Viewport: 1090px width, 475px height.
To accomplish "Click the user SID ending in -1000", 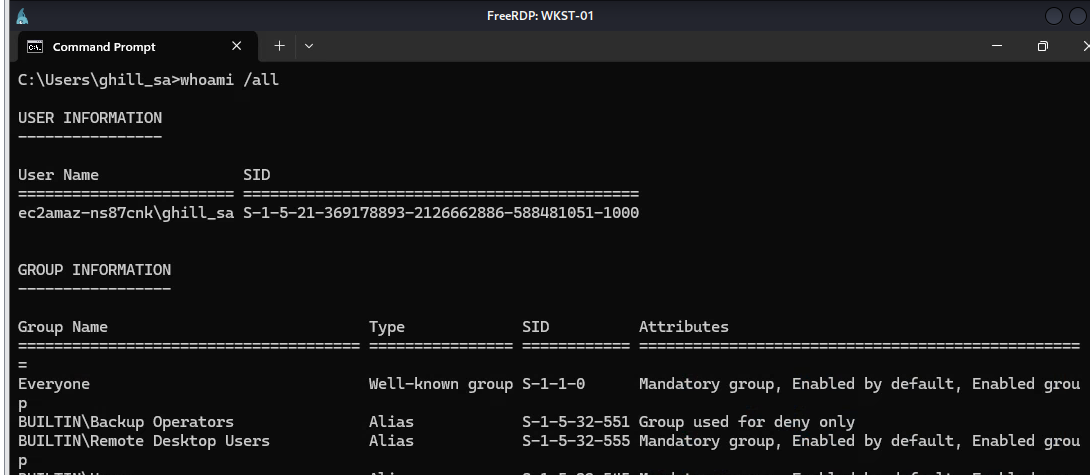I will (x=441, y=213).
